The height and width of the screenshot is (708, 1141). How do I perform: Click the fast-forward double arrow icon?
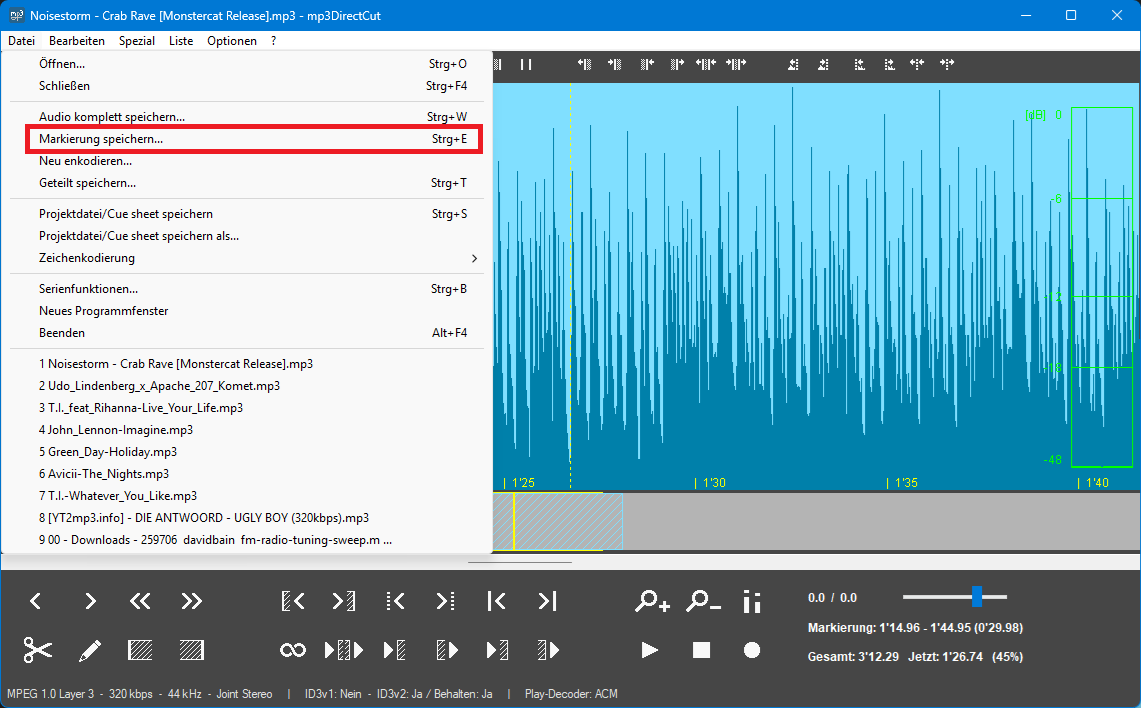pos(190,601)
